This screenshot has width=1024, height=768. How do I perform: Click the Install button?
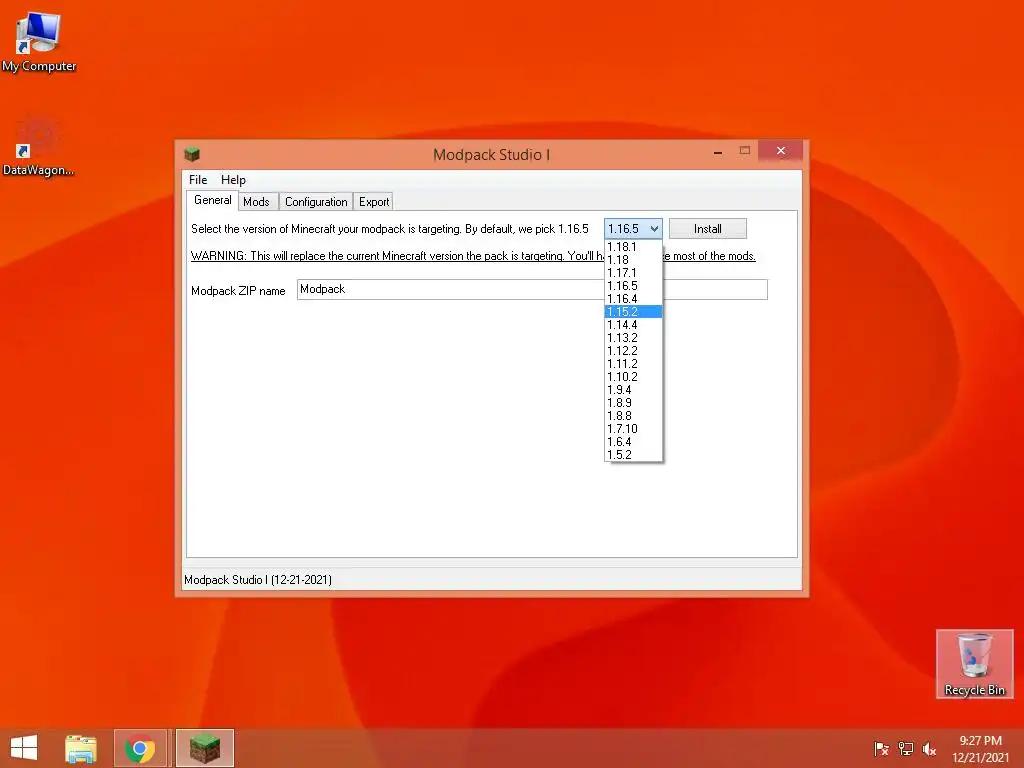(x=708, y=229)
